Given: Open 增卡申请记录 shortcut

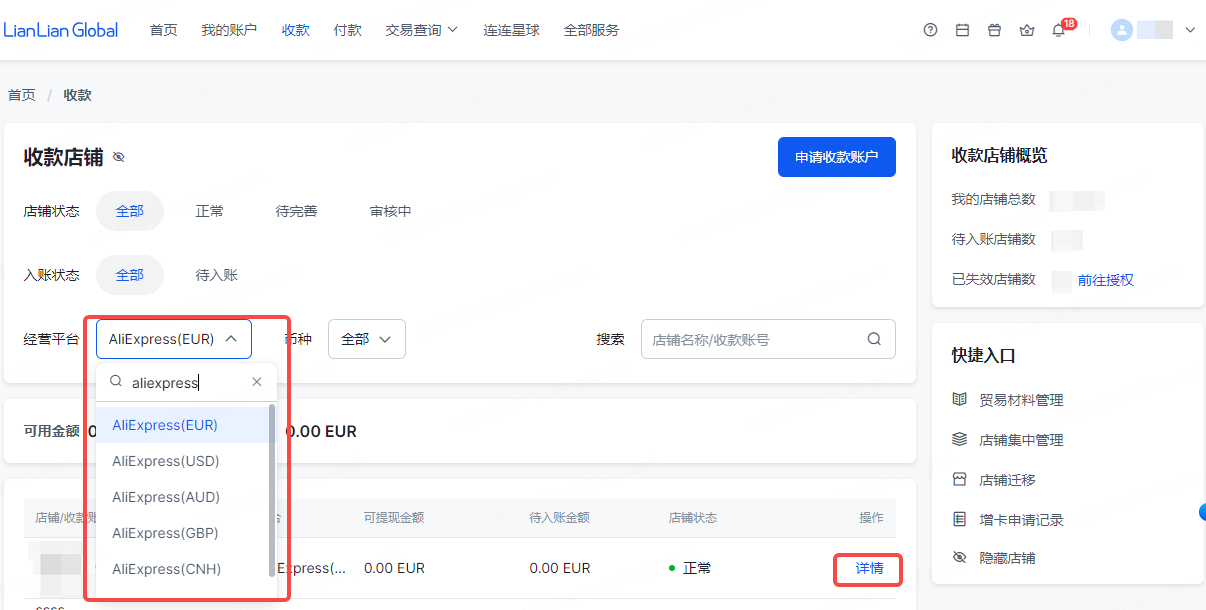Looking at the screenshot, I should tap(1021, 520).
